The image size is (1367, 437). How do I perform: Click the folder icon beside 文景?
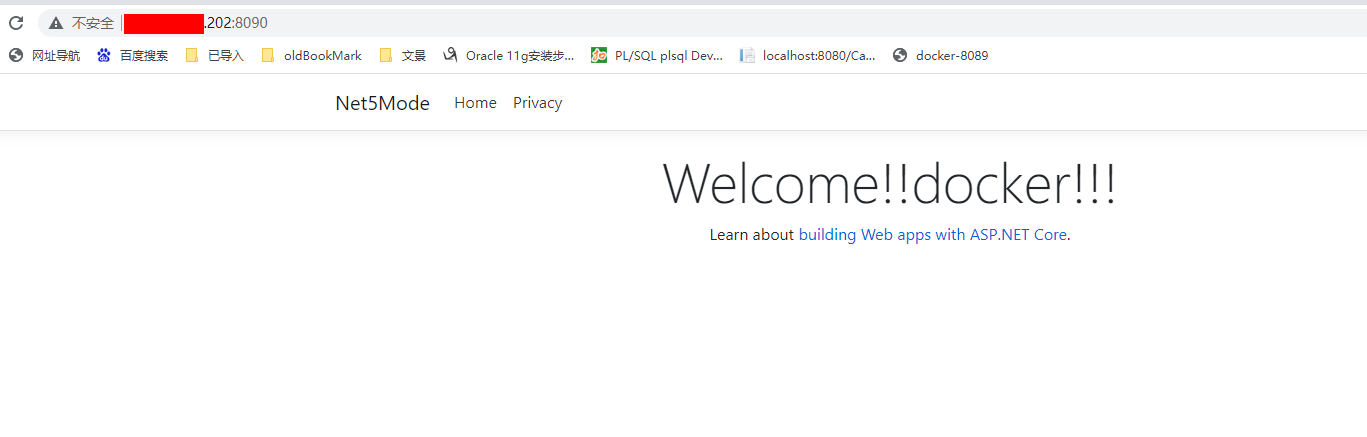click(x=386, y=56)
